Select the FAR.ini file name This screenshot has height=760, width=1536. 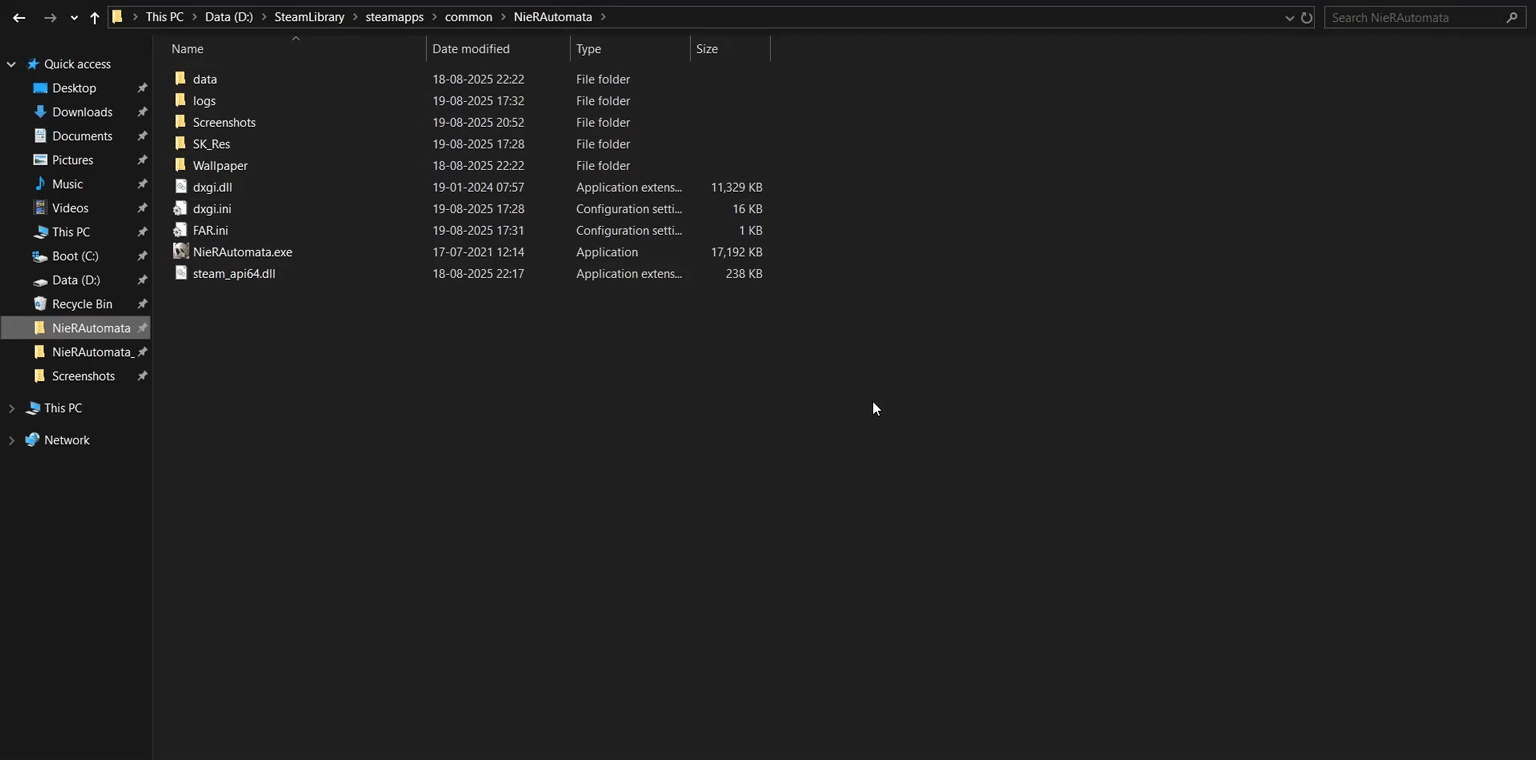click(210, 230)
